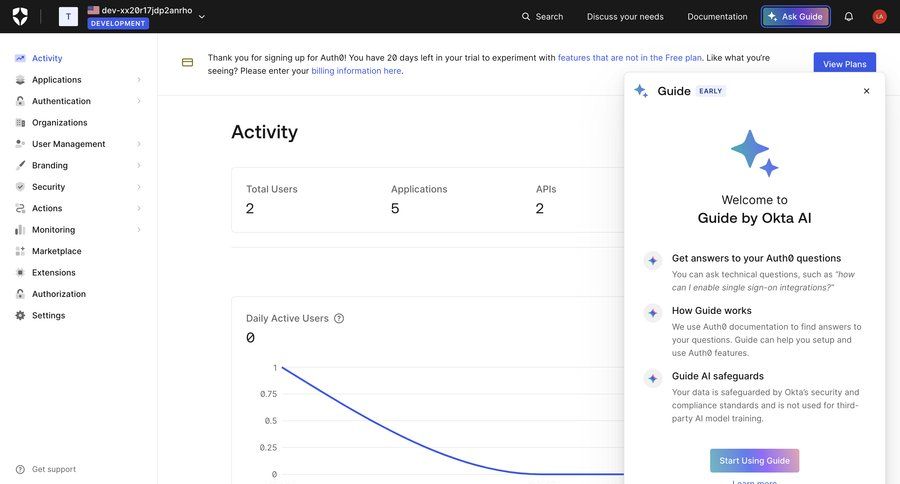Click the Get support link text
Viewport: 900px width, 484px height.
54,469
